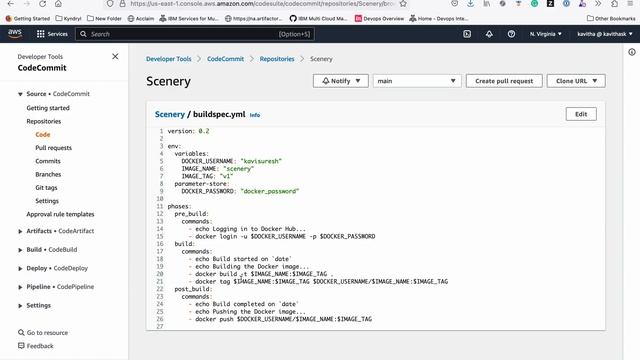Open the info panel icon at right edge

632,52
